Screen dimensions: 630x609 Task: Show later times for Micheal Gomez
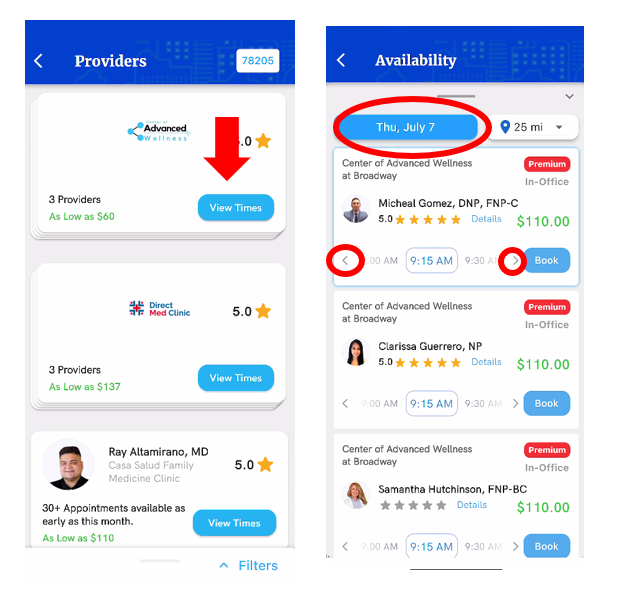tap(515, 261)
